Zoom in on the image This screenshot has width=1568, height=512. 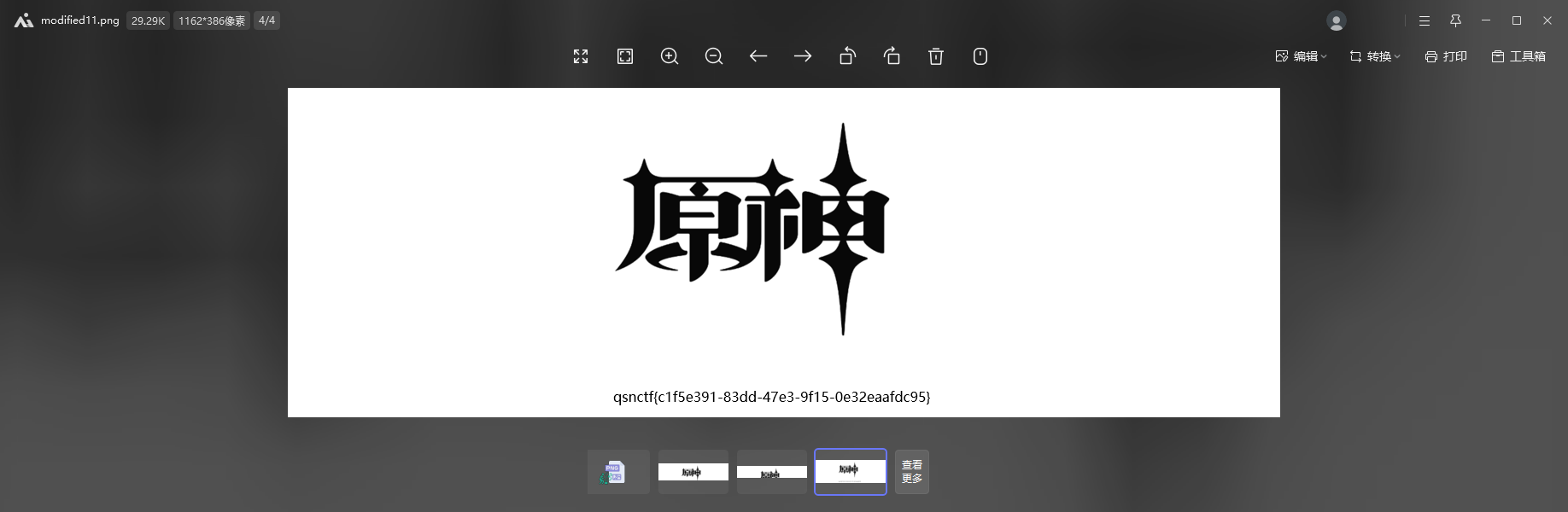pyautogui.click(x=670, y=56)
